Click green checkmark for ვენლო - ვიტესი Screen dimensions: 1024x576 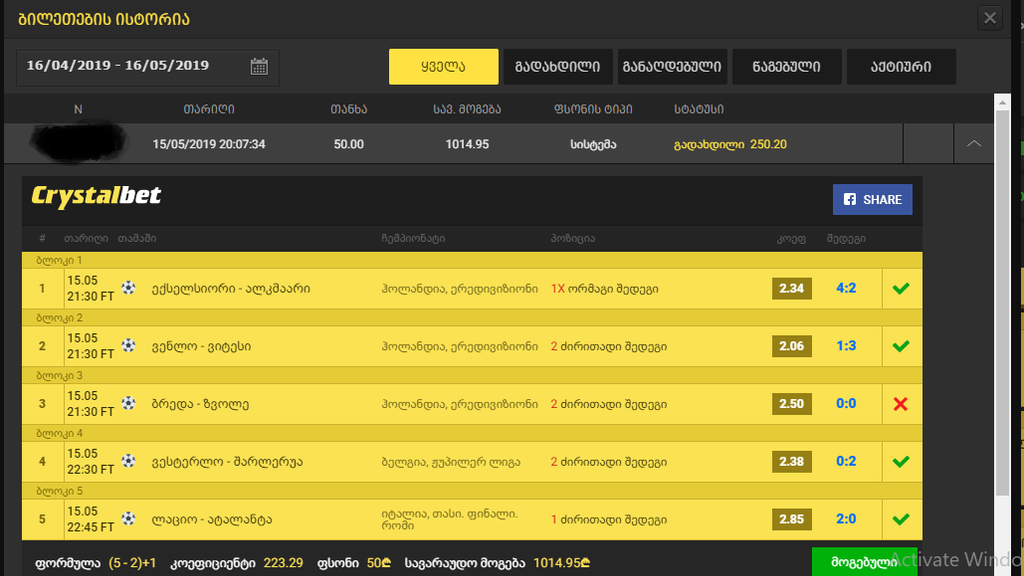click(x=901, y=346)
